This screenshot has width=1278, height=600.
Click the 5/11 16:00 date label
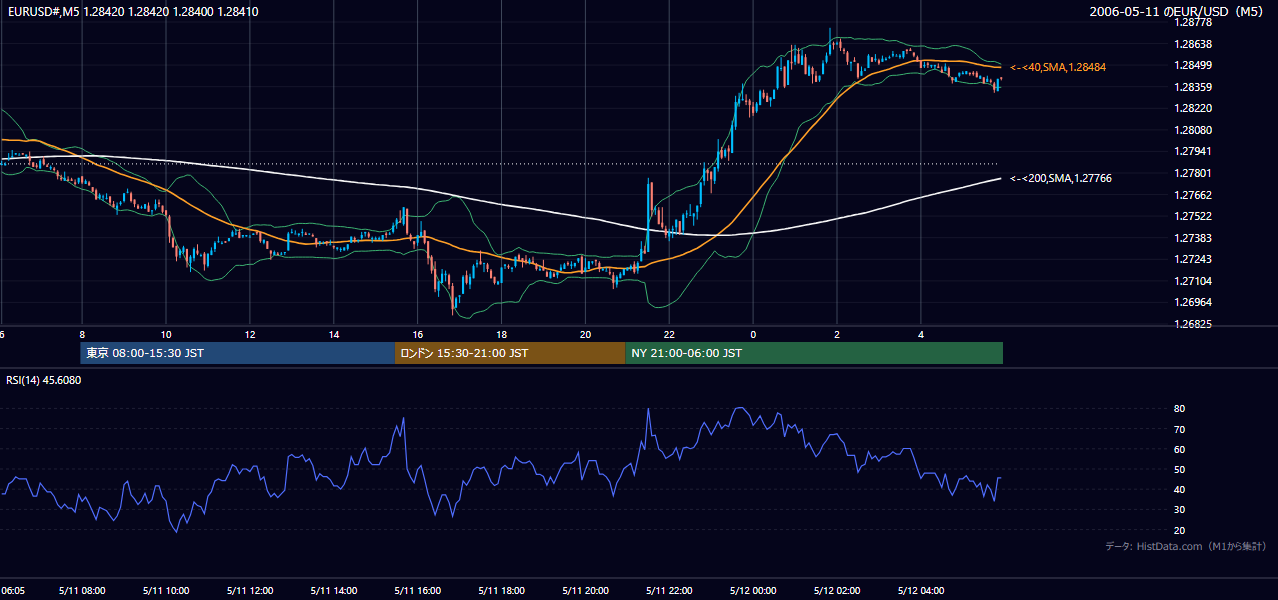click(418, 590)
